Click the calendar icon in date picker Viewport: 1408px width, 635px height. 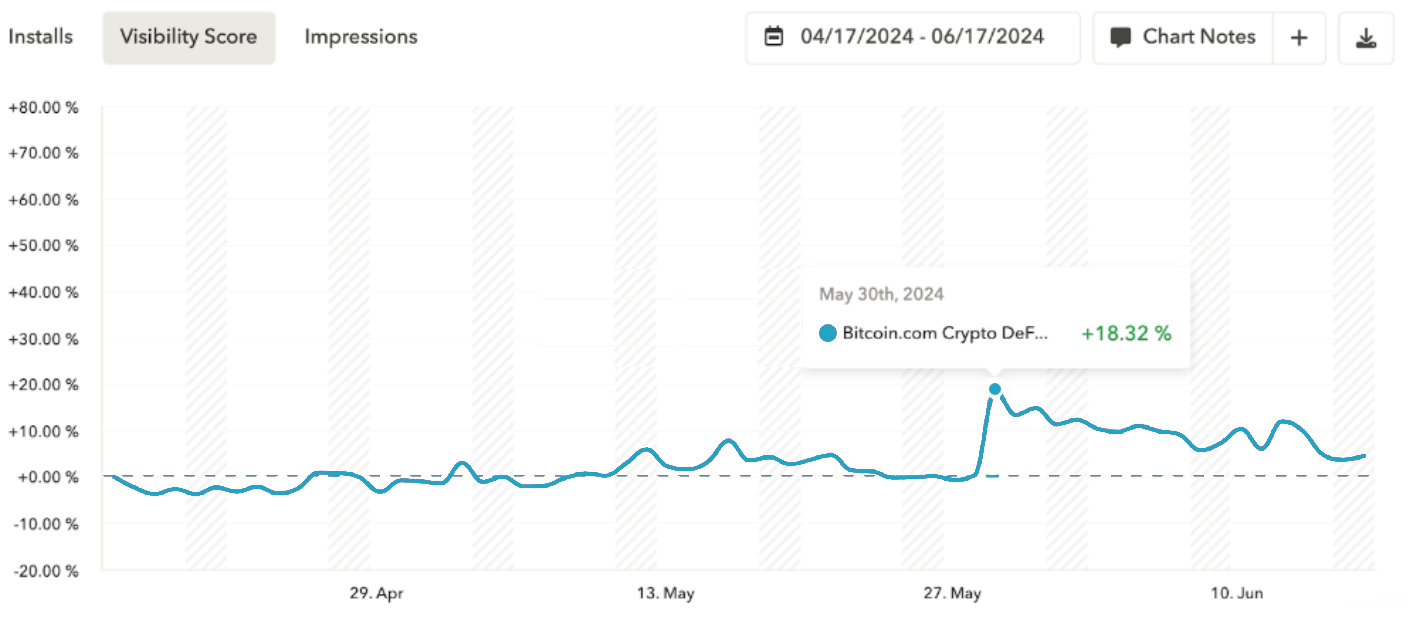(774, 37)
